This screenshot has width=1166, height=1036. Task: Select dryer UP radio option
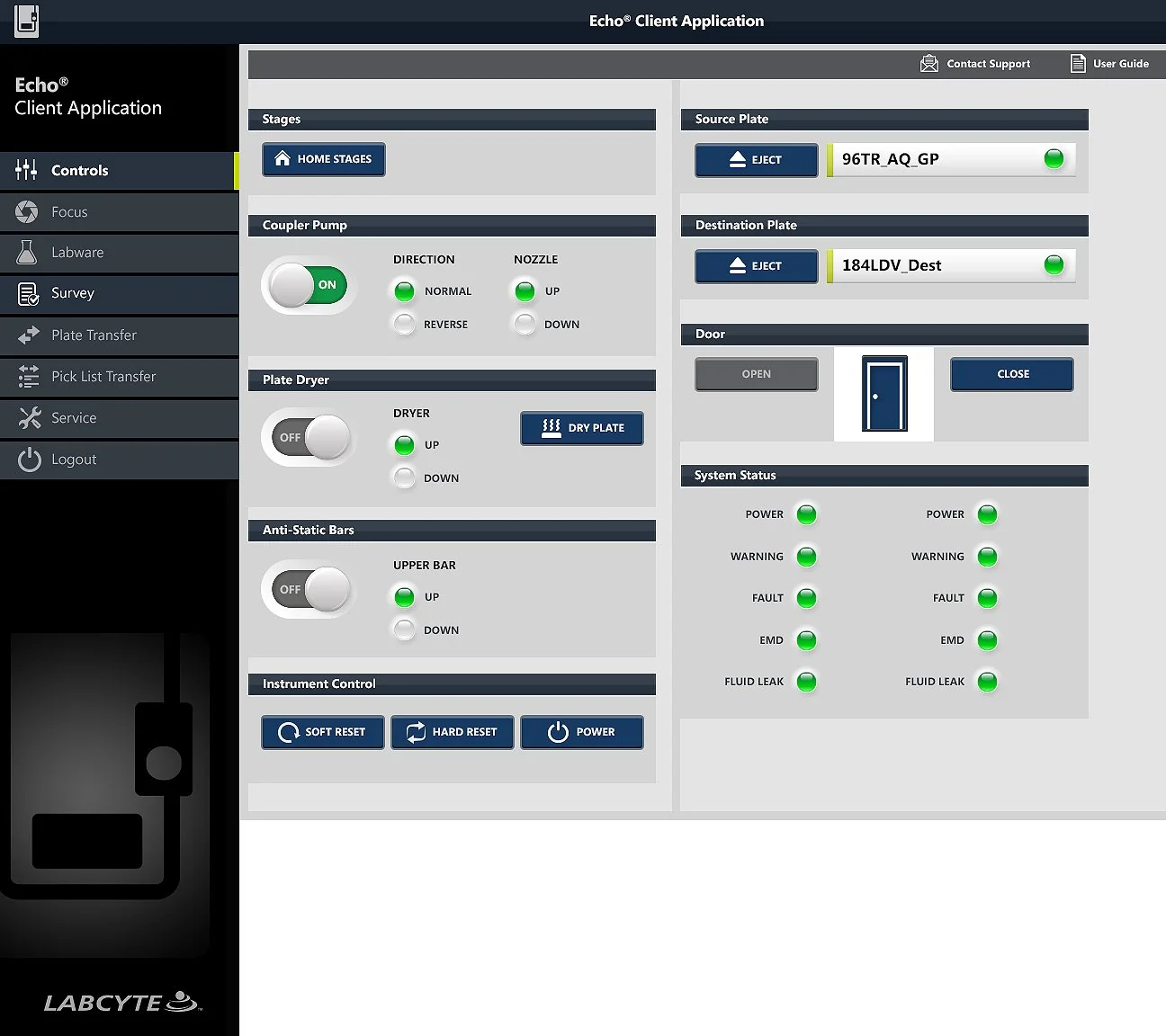point(405,445)
